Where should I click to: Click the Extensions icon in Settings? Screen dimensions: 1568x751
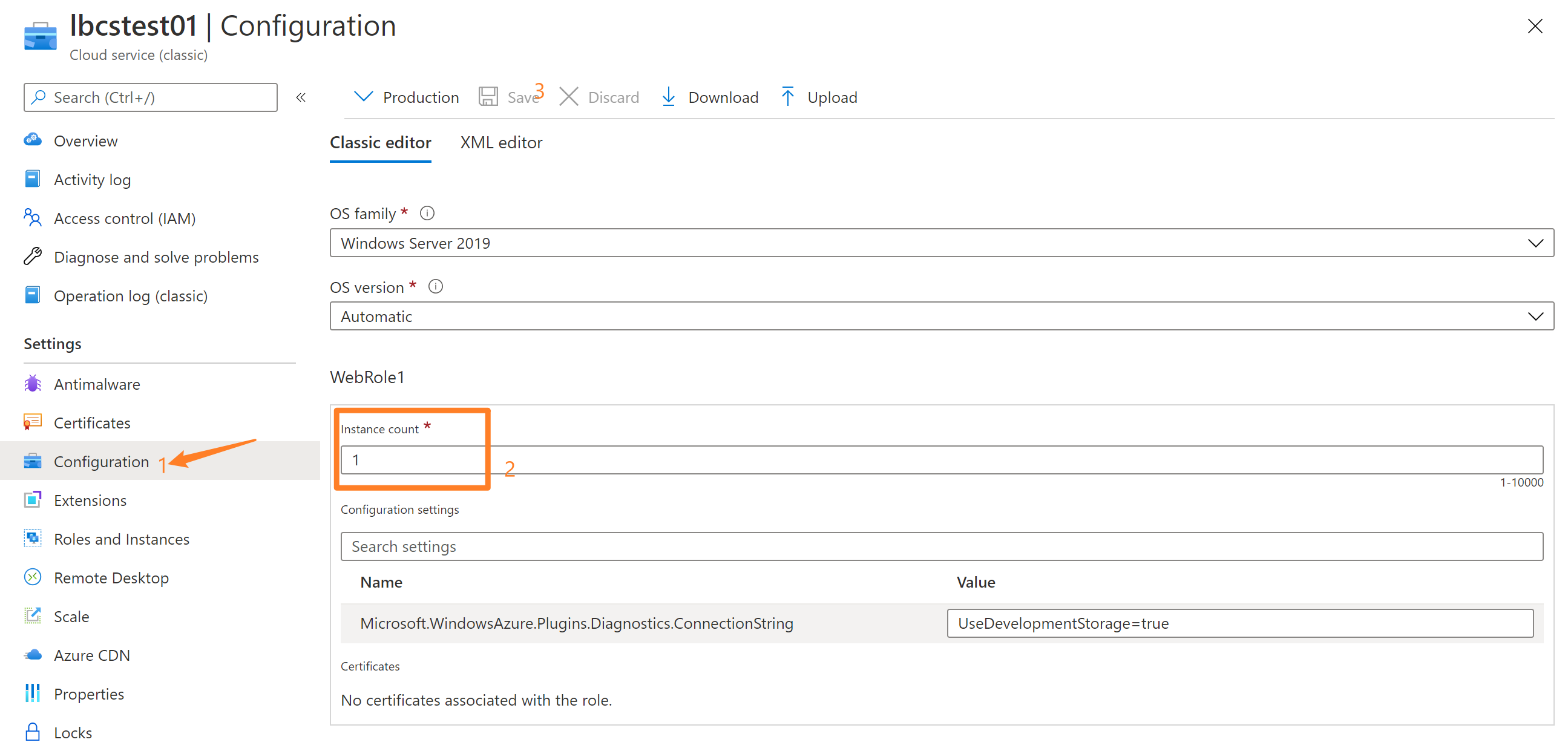click(32, 500)
